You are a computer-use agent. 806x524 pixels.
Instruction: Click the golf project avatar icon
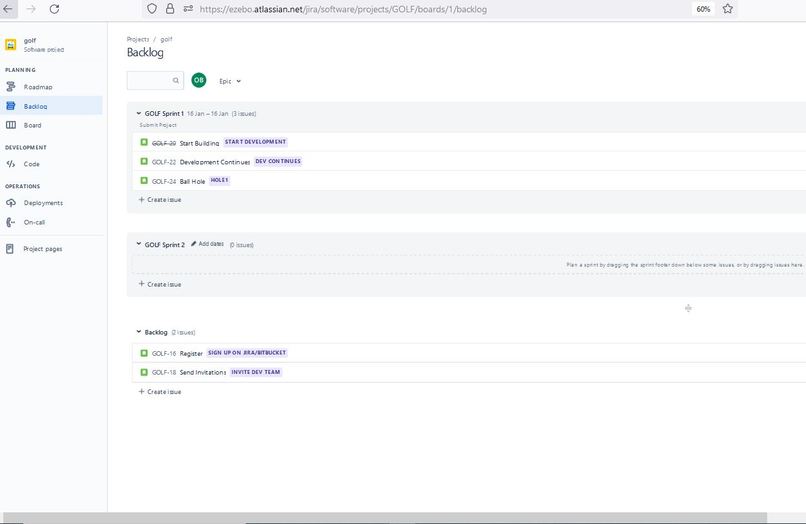[x=10, y=45]
